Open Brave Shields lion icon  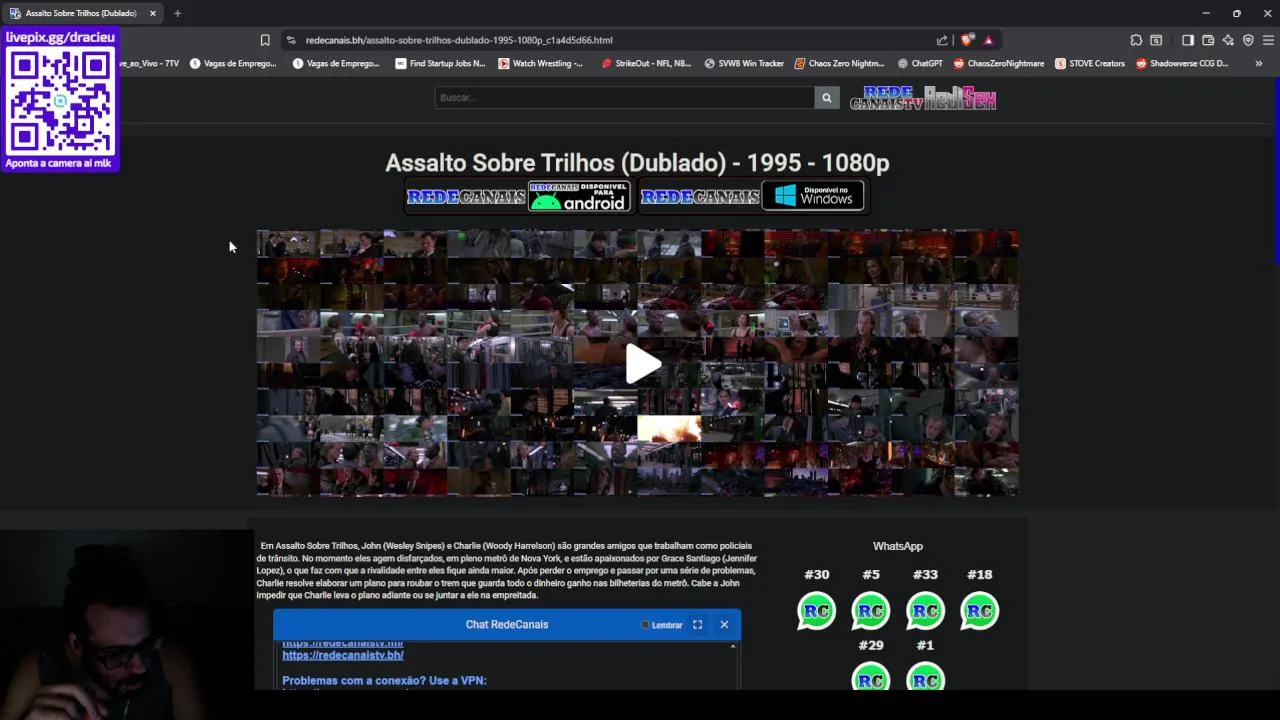pyautogui.click(x=967, y=40)
